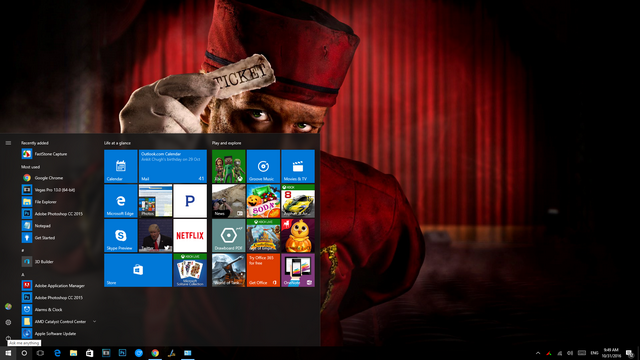Open the user account picture
Viewport: 640px width, 360px height.
tap(8, 307)
